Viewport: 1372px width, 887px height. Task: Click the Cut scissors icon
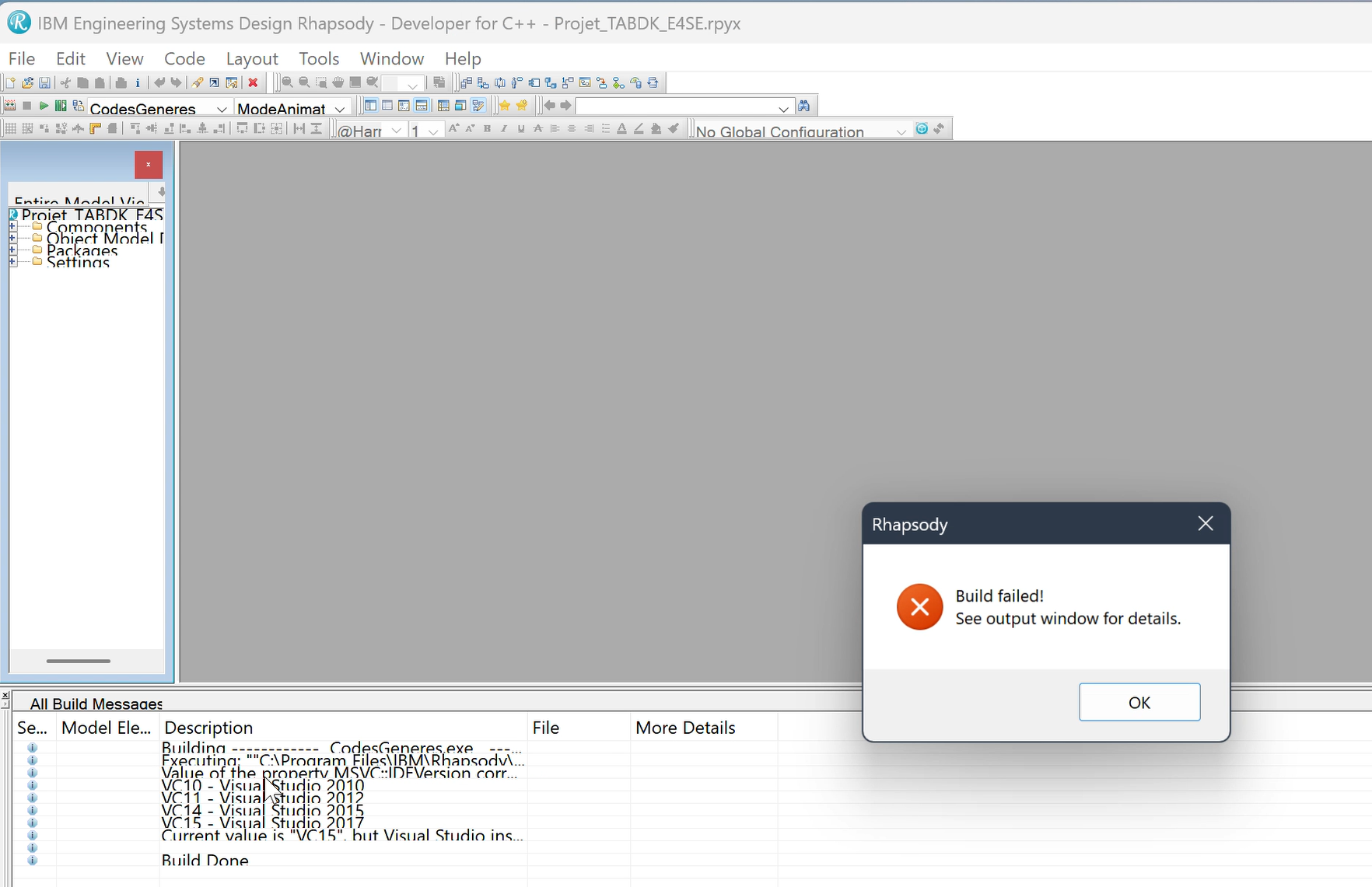65,83
